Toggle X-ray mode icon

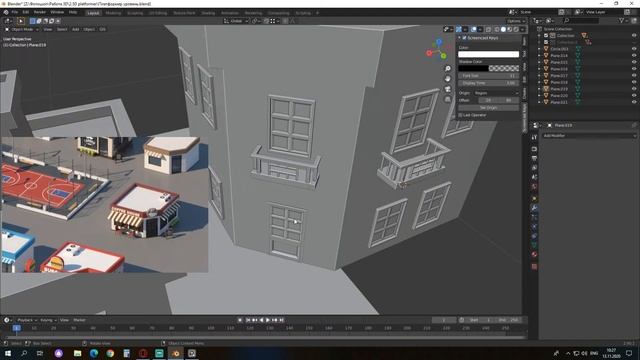tap(488, 29)
